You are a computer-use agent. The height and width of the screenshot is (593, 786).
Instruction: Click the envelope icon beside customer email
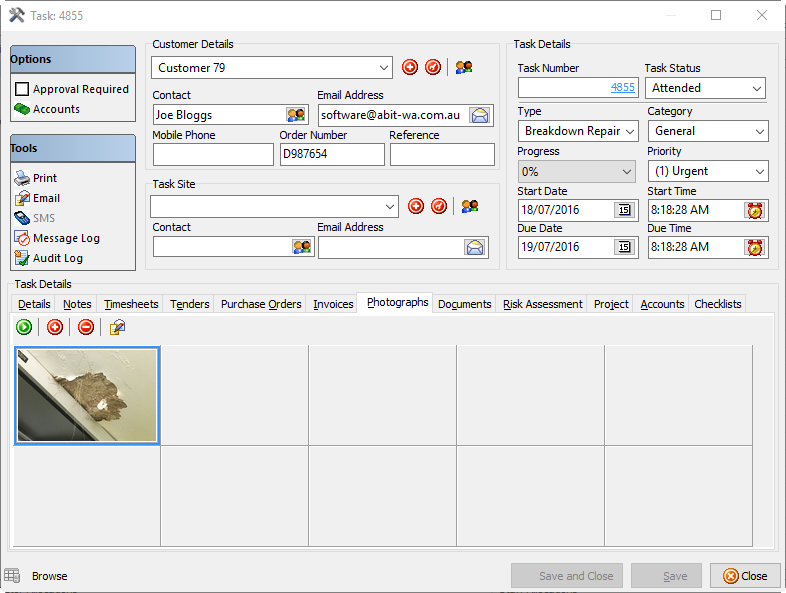pos(481,115)
